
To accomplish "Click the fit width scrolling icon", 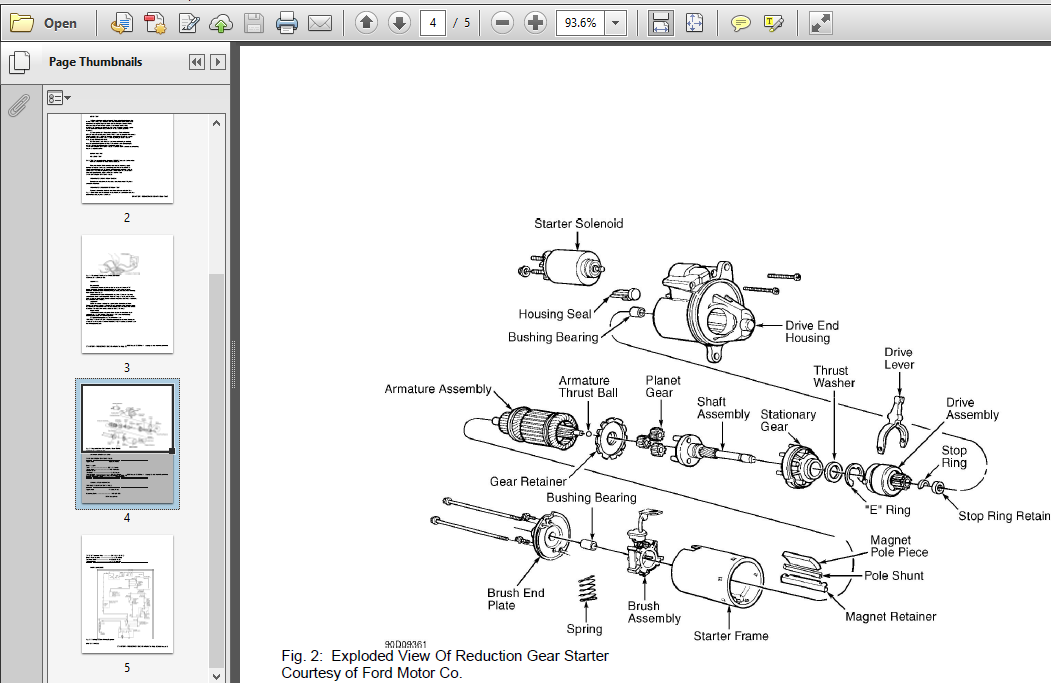I will coord(661,23).
